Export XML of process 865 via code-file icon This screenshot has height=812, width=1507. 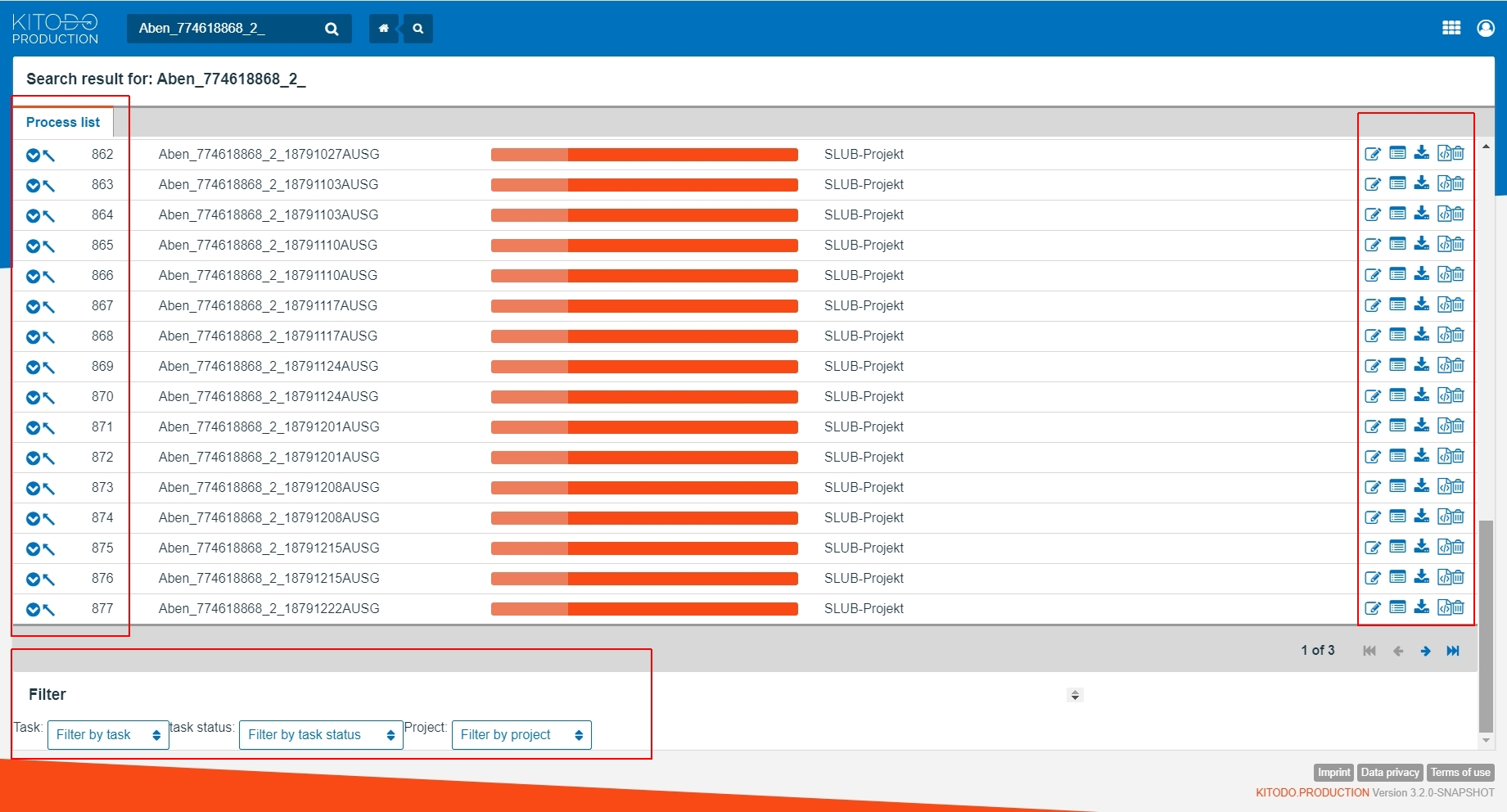click(x=1442, y=244)
